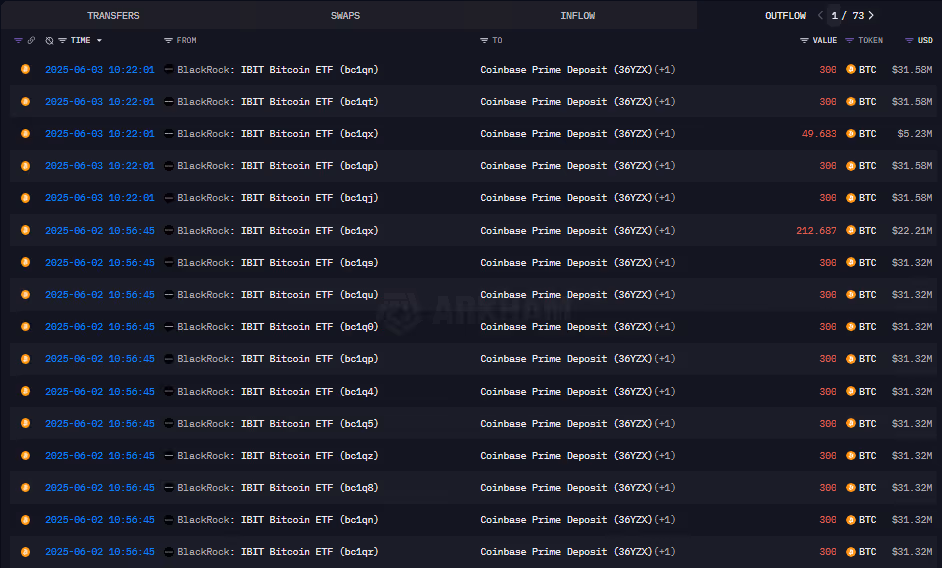Open the all-filters icon left of the link icon

point(18,40)
